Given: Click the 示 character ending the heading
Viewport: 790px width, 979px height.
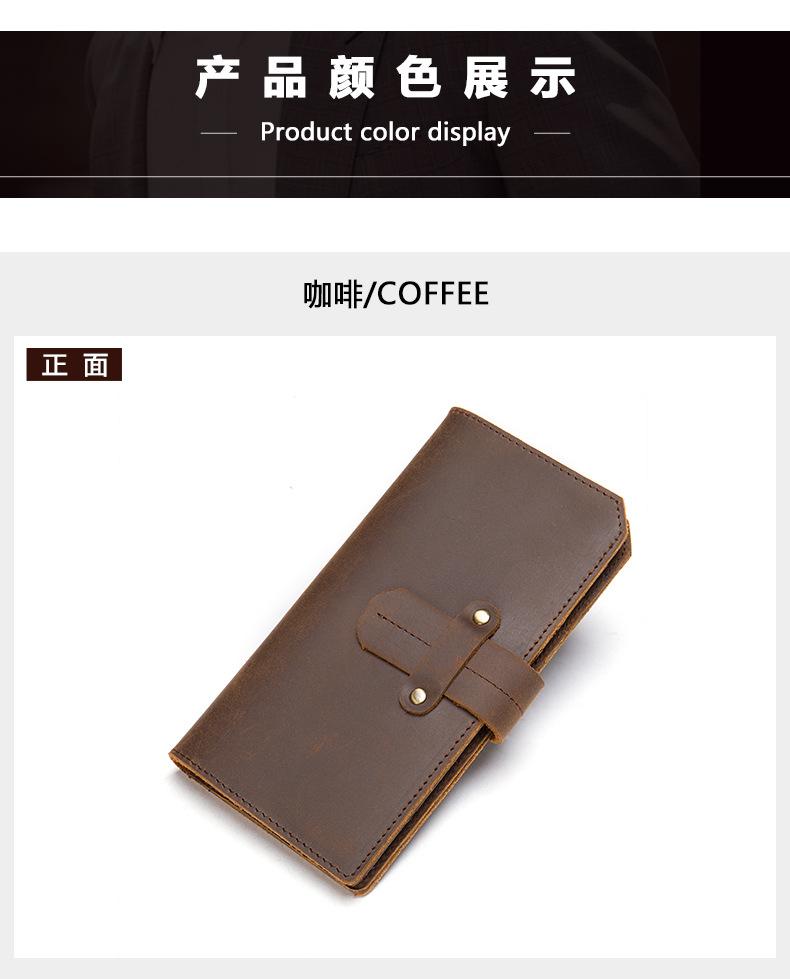Looking at the screenshot, I should click(x=553, y=78).
